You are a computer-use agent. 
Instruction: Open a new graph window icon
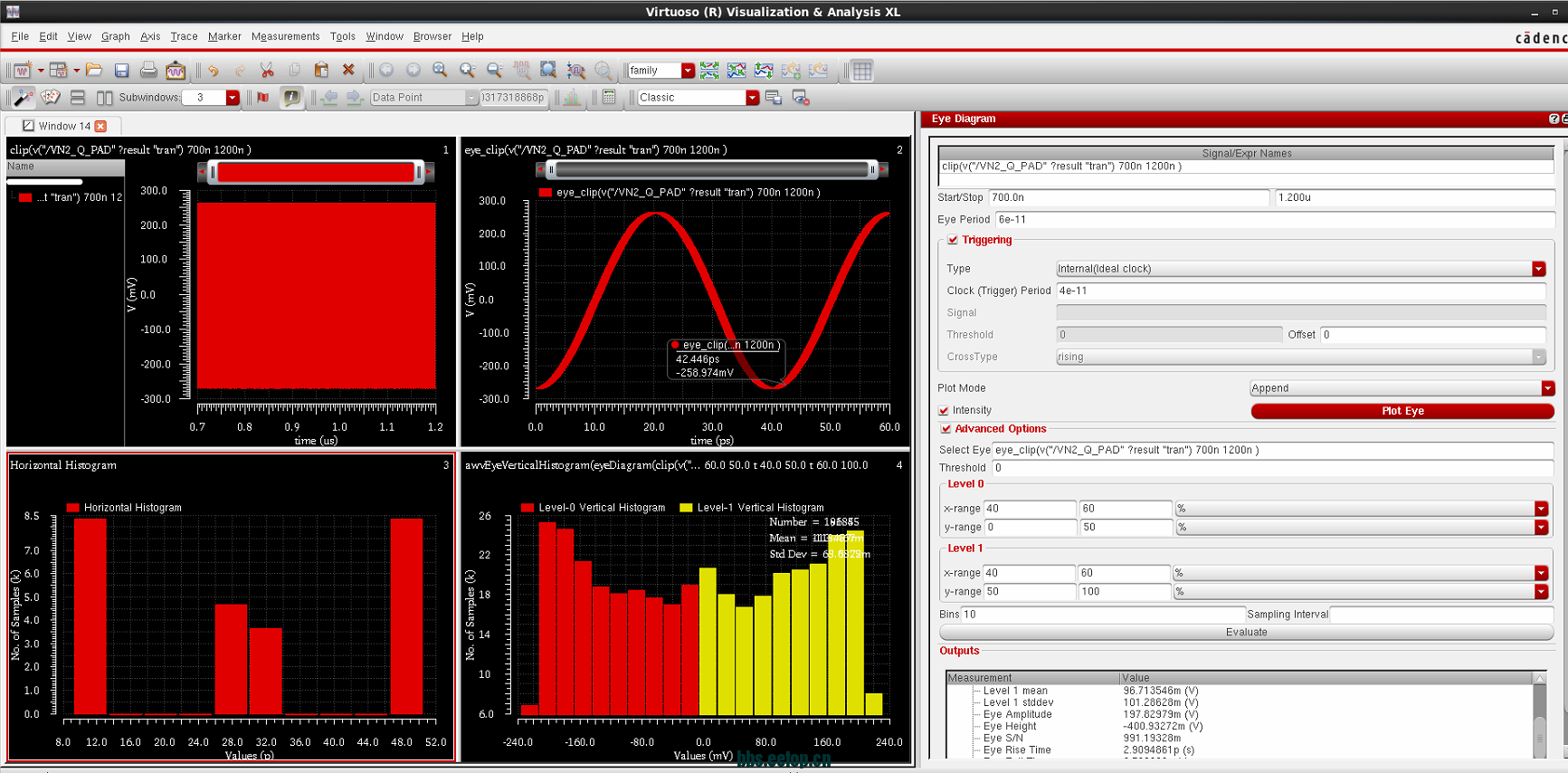click(x=22, y=70)
